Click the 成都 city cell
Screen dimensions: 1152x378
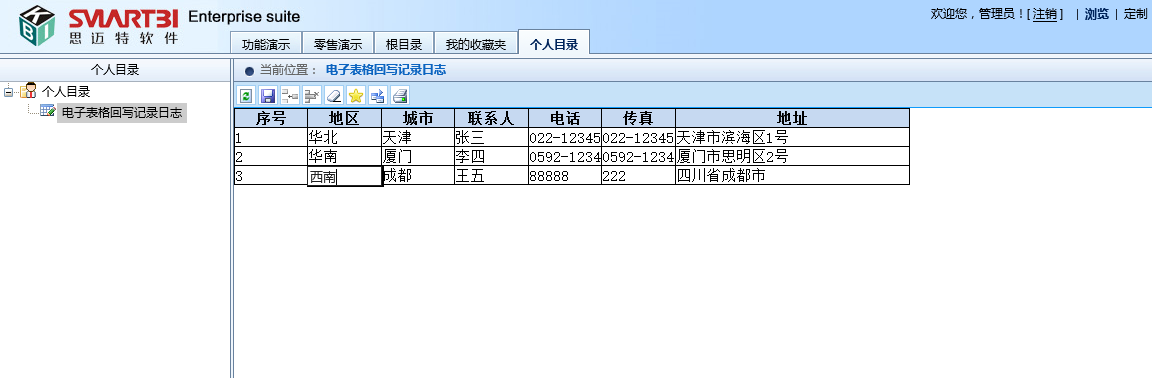click(418, 175)
